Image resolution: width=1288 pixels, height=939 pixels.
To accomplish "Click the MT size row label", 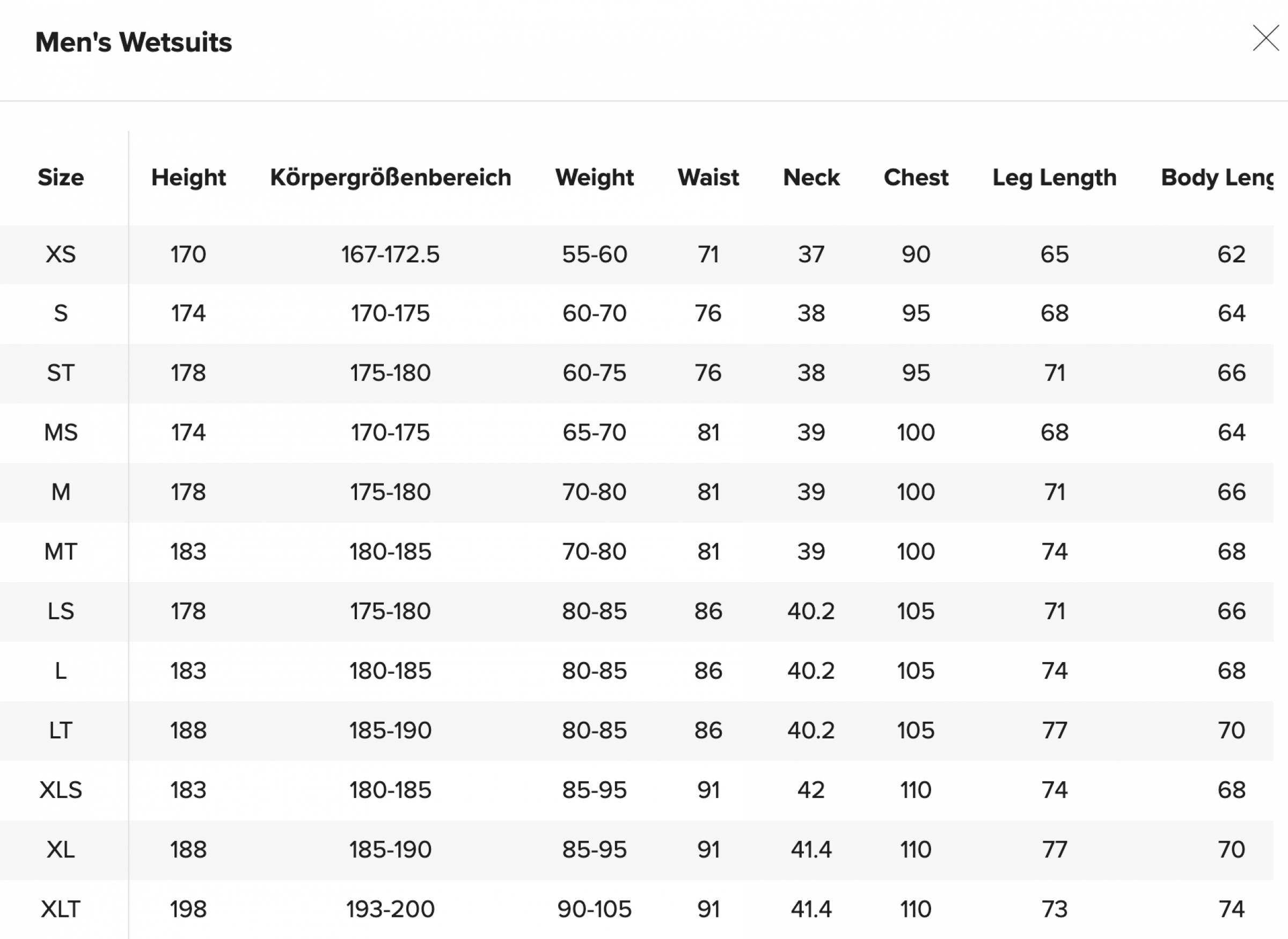I will tap(61, 552).
